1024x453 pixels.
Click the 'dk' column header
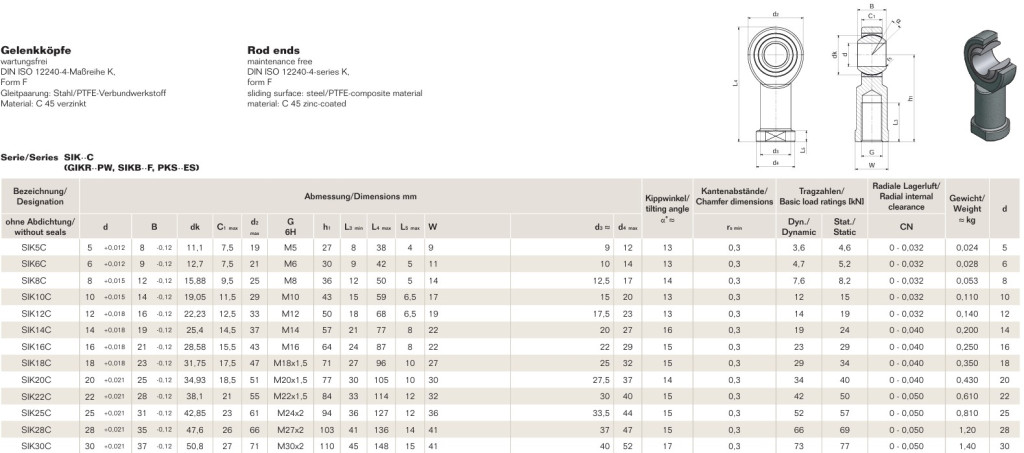(195, 226)
